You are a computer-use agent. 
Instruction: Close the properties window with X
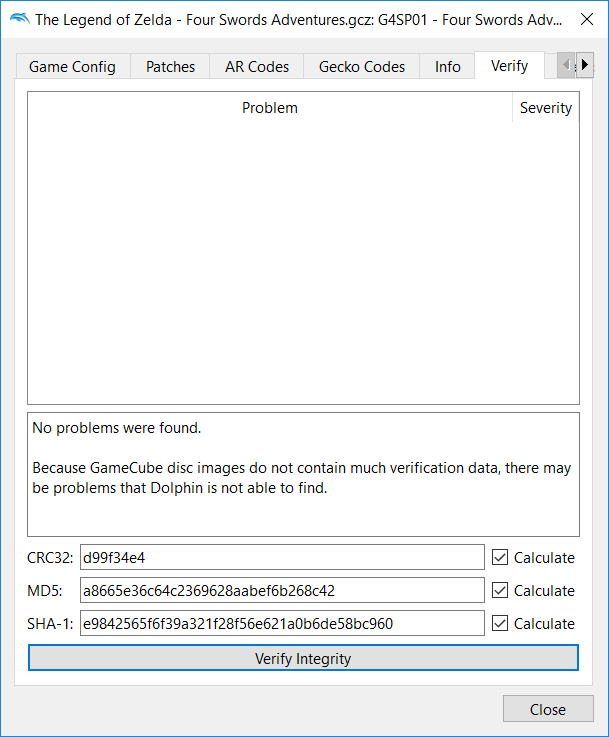pyautogui.click(x=586, y=19)
